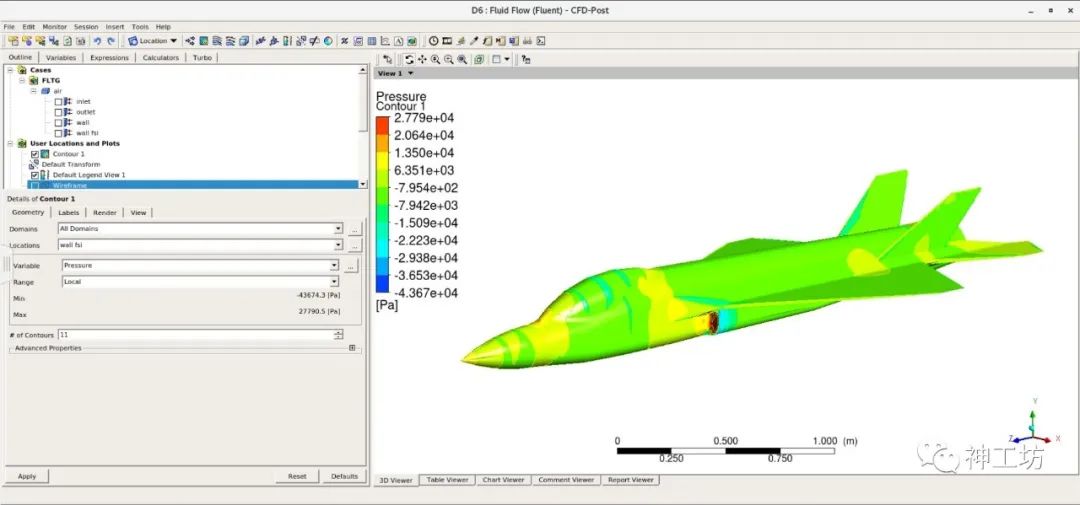Enable the wall boundary checkbox
1080x505 pixels.
(59, 123)
